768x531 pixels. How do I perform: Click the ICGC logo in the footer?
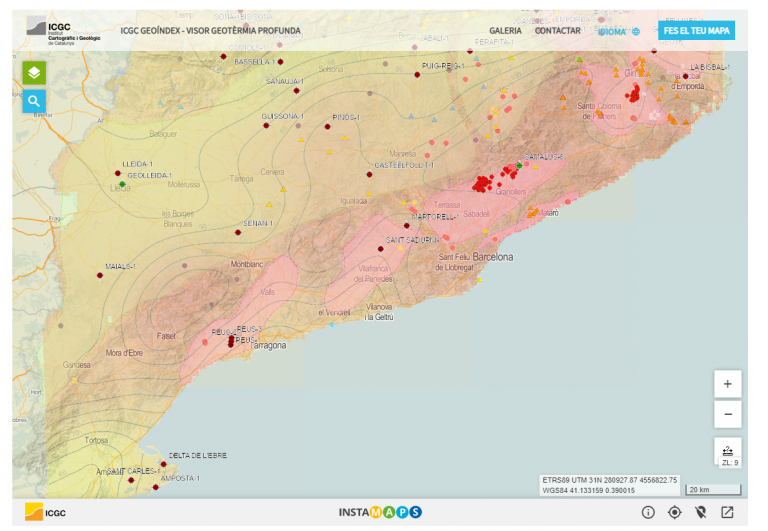(x=46, y=512)
